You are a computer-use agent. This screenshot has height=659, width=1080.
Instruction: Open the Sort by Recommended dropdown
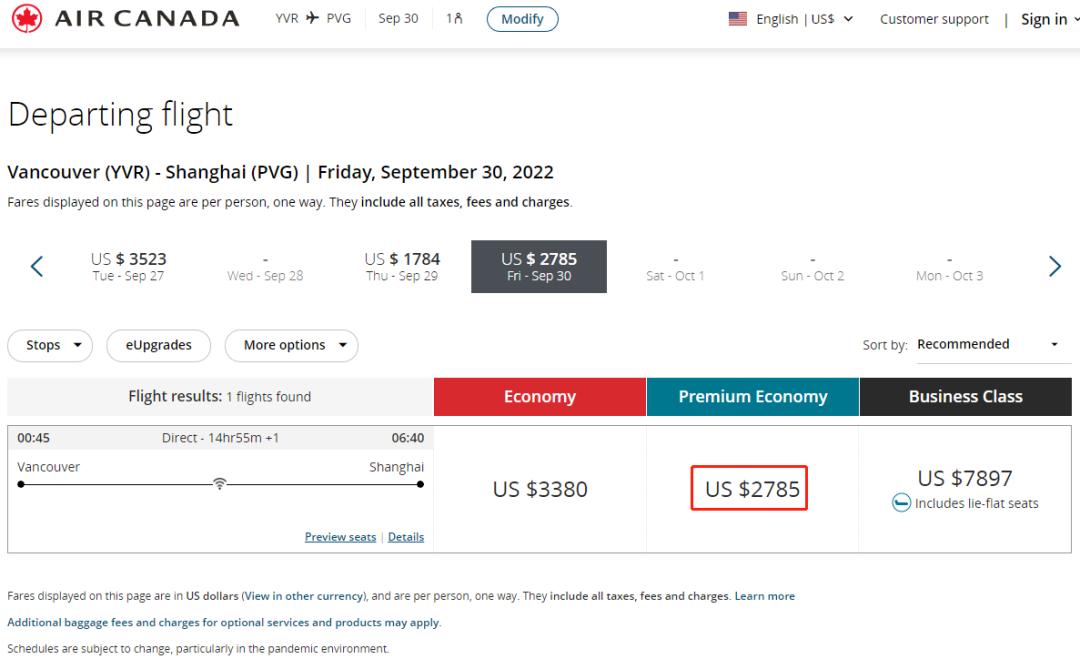987,344
